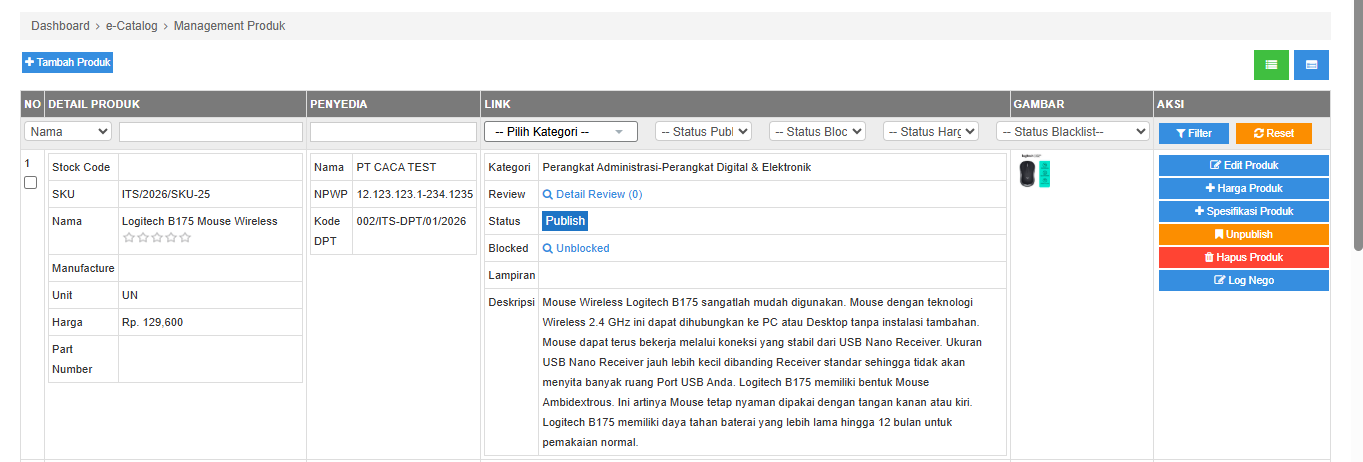Open the Detail Review (0) link

pos(592,194)
